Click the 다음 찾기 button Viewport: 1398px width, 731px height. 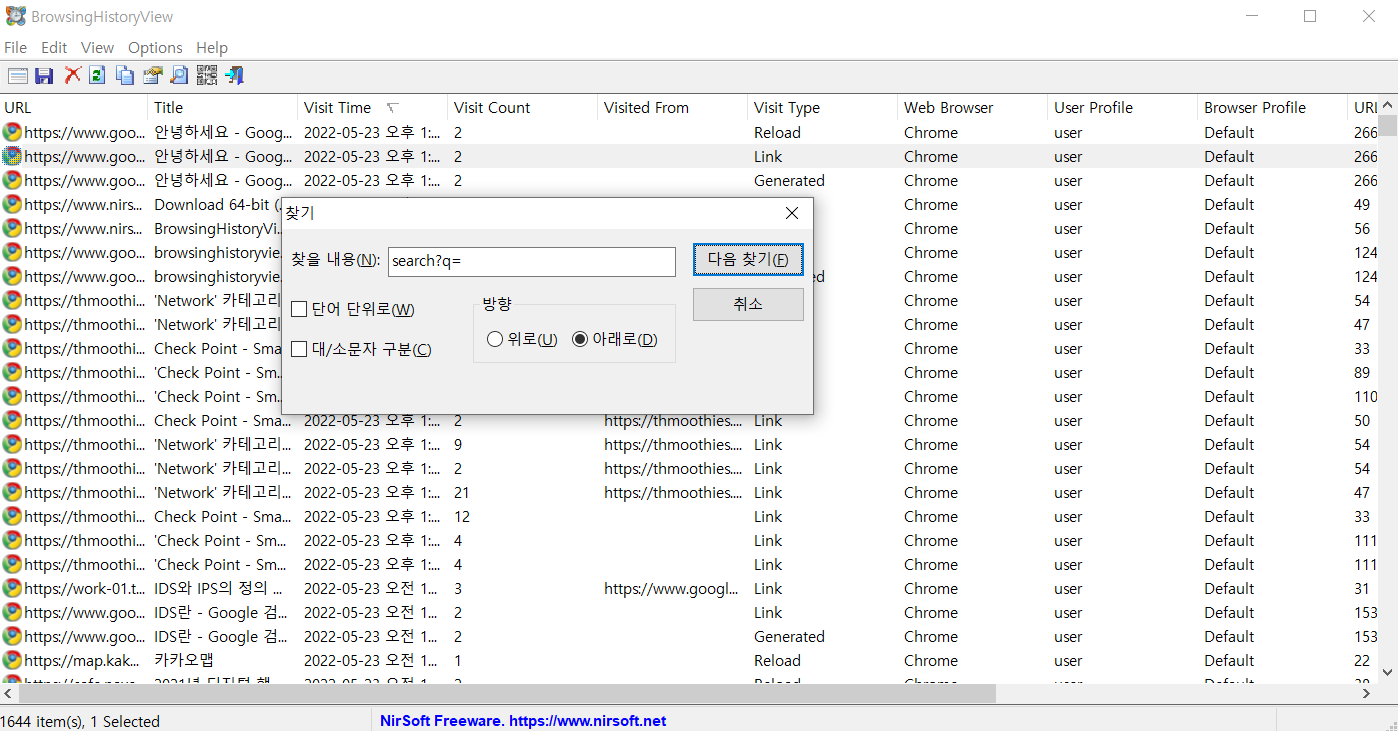pos(748,259)
